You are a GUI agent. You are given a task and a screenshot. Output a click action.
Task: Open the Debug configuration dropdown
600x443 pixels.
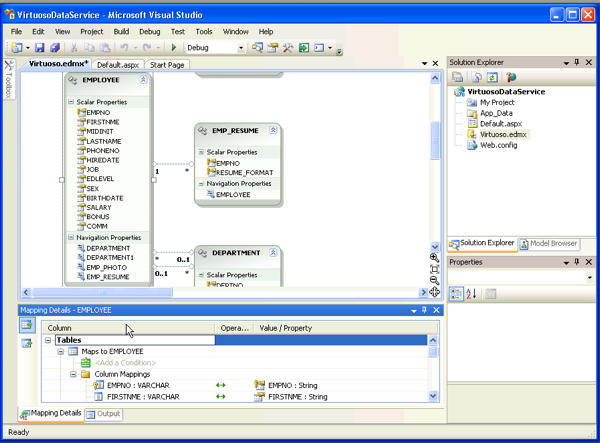point(241,47)
